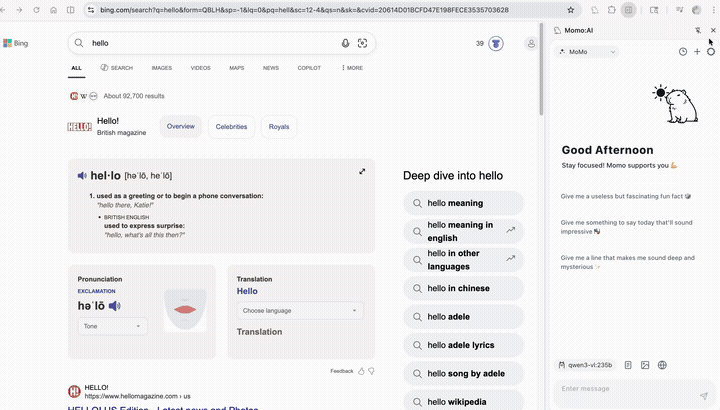Click the Bing page vertical scrollbar
The image size is (720, 410).
(x=541, y=69)
